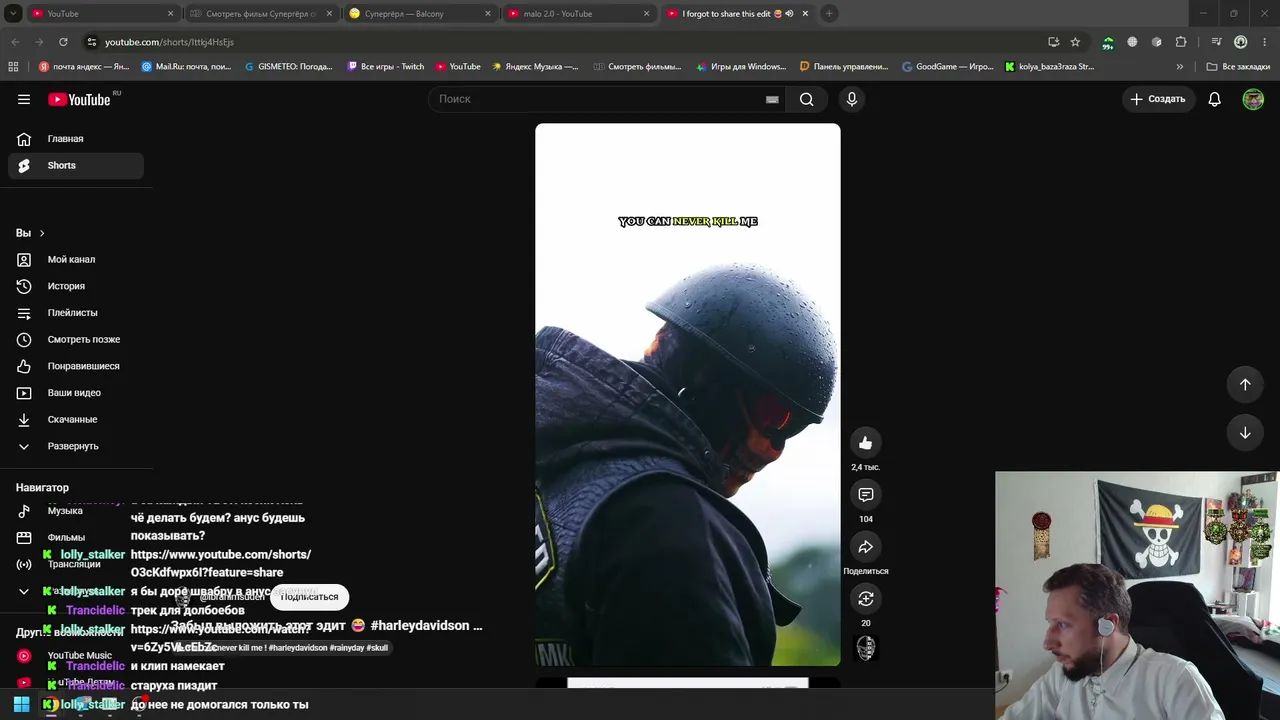Like the short with the thumbs-up
This screenshot has height=720, width=1280.
[x=866, y=443]
